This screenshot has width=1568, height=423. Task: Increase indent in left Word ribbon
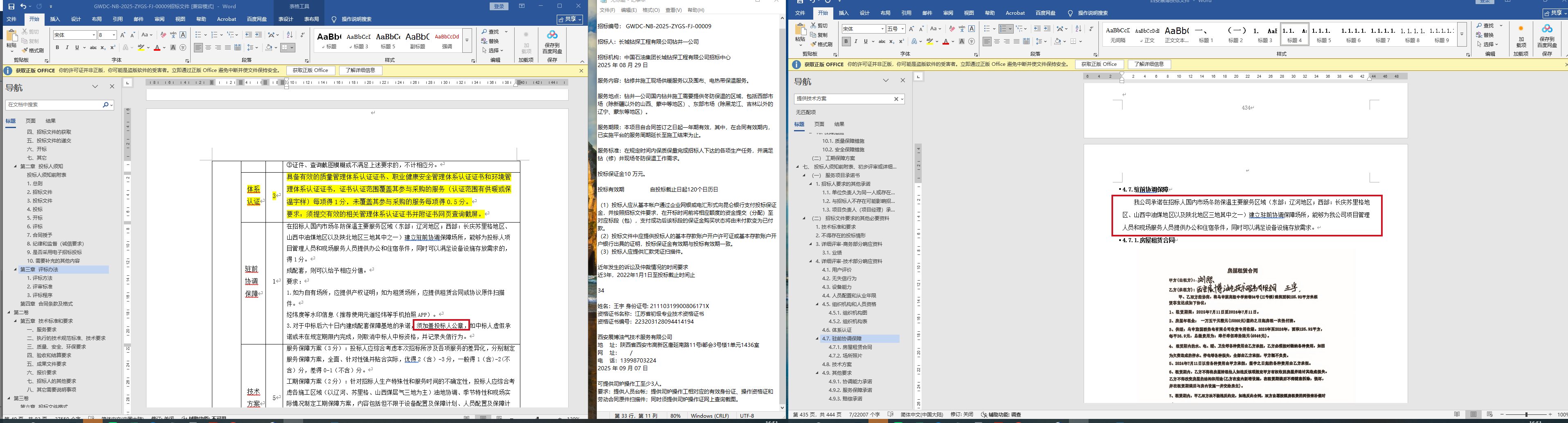click(259, 35)
